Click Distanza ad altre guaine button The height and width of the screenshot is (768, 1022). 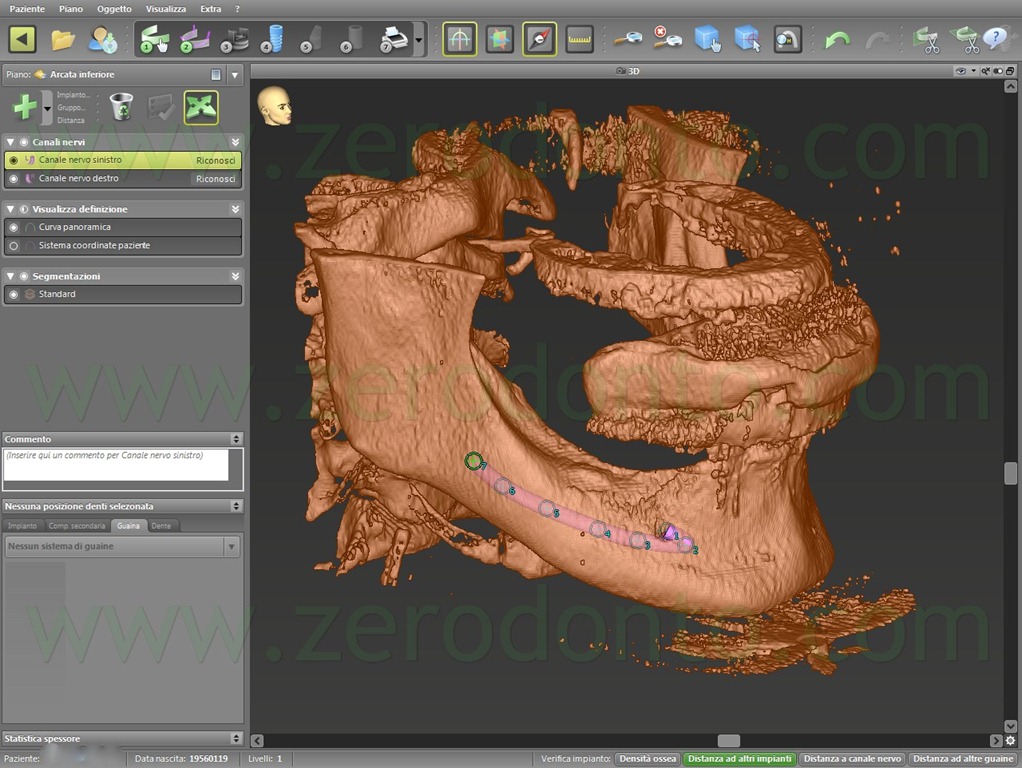point(963,759)
